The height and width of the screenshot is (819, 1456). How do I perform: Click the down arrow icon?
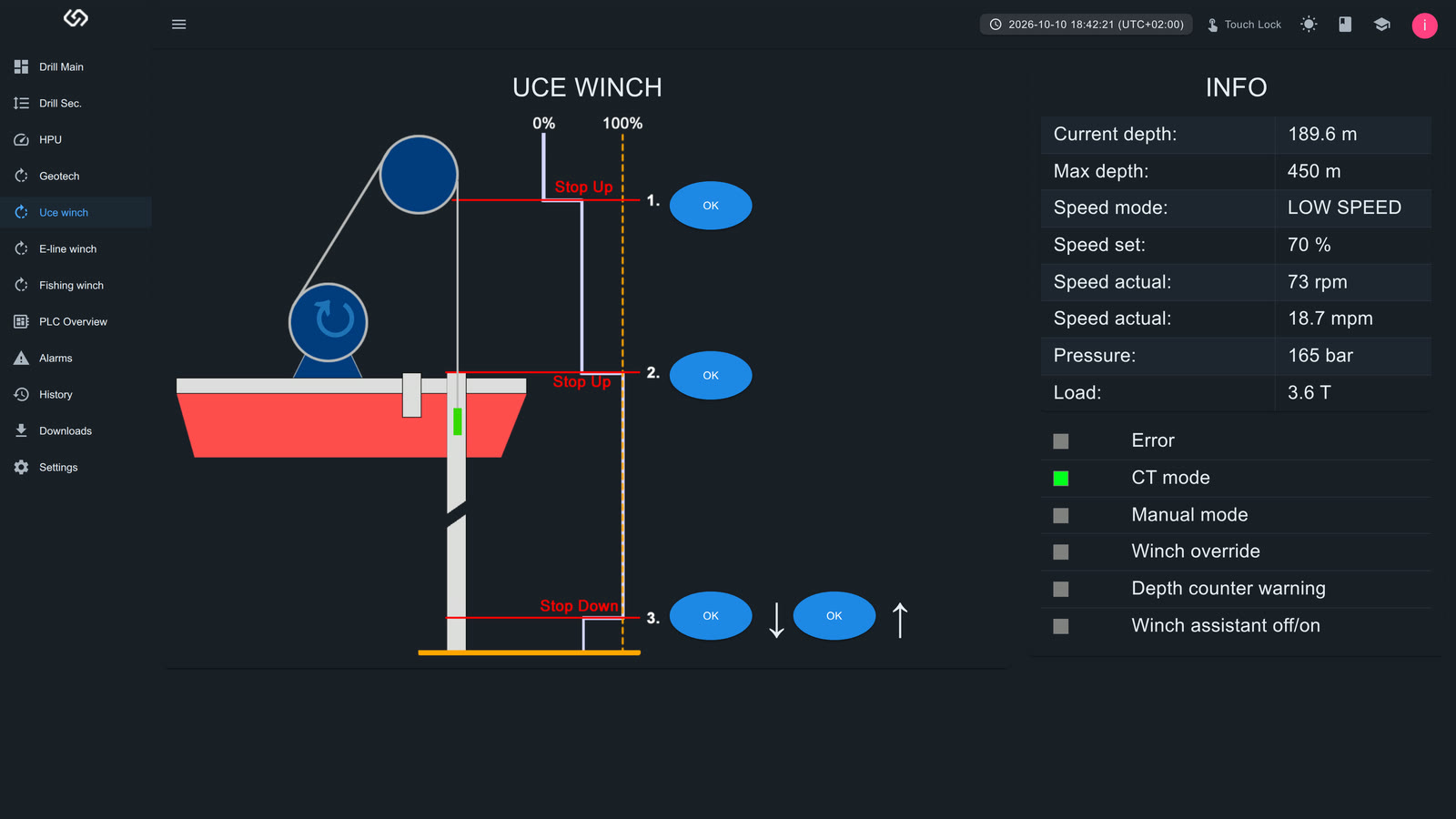tap(776, 620)
